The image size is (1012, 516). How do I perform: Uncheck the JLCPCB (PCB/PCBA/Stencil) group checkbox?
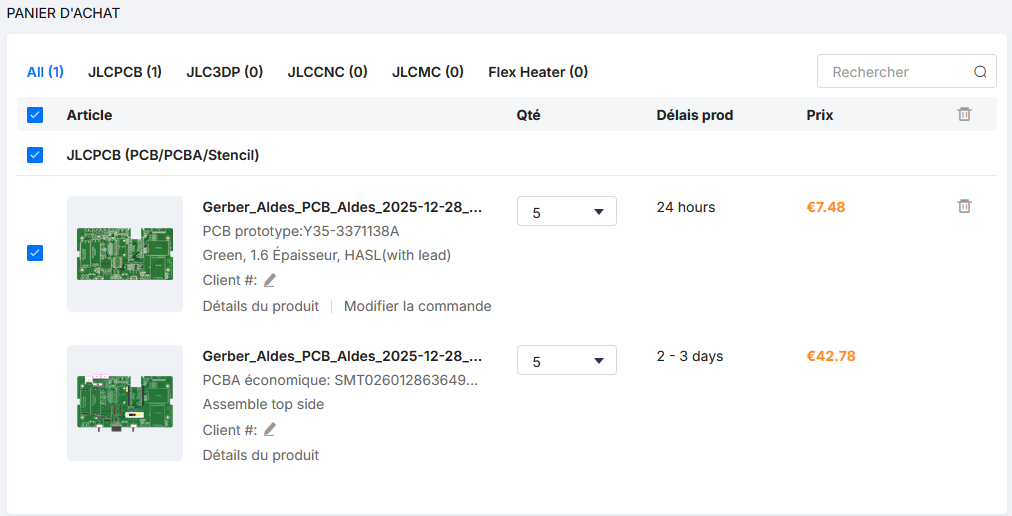pyautogui.click(x=35, y=155)
